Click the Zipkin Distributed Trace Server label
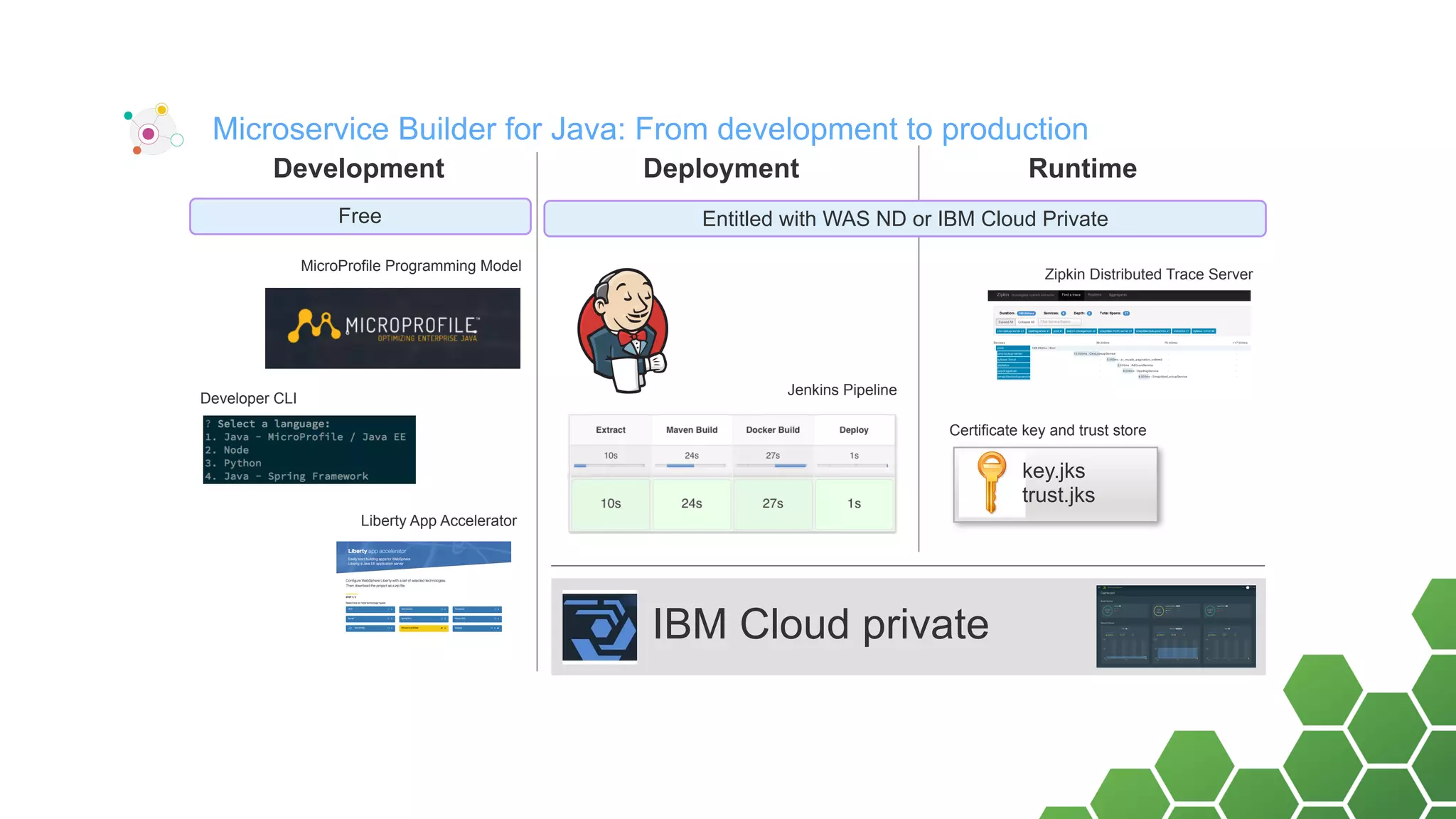Screen dimensions: 1456x819 pos(1148,274)
